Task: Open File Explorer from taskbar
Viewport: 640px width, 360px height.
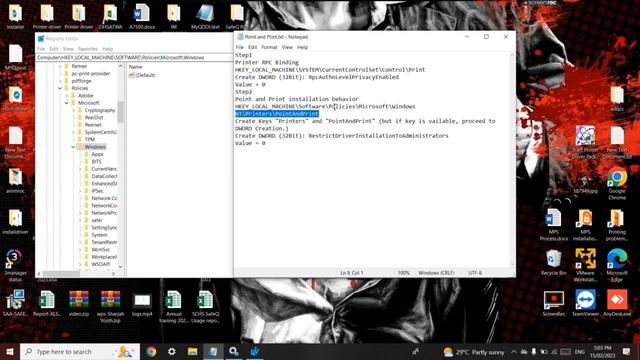Action: click(192, 351)
